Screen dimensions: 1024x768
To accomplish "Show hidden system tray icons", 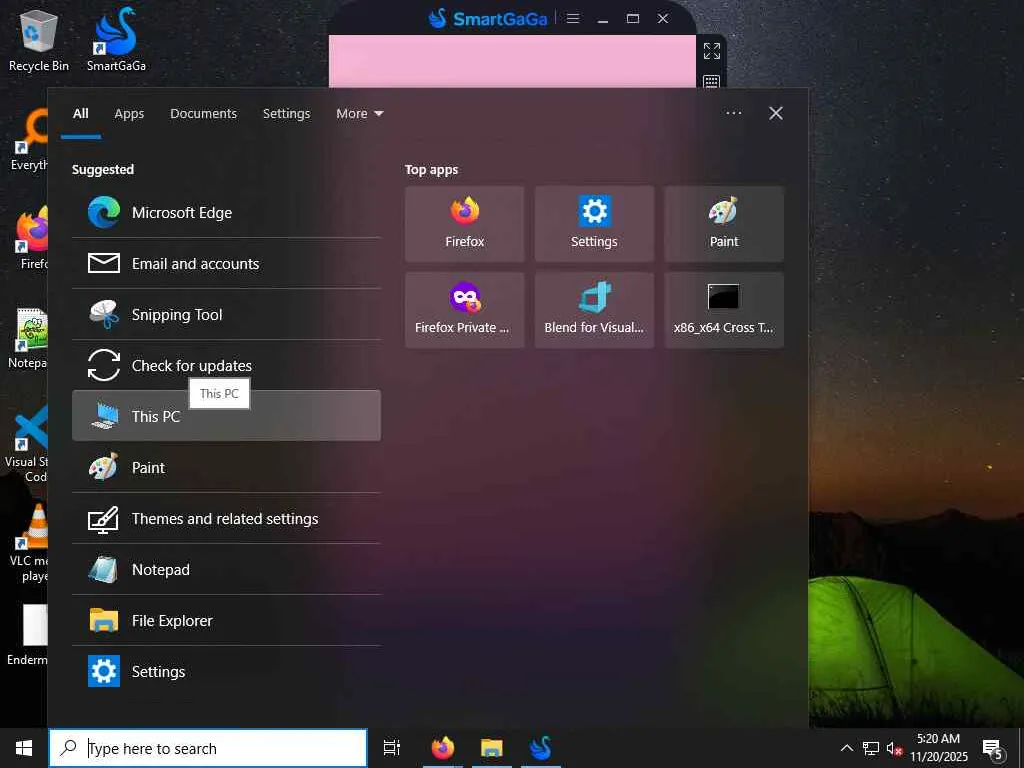I will (846, 748).
